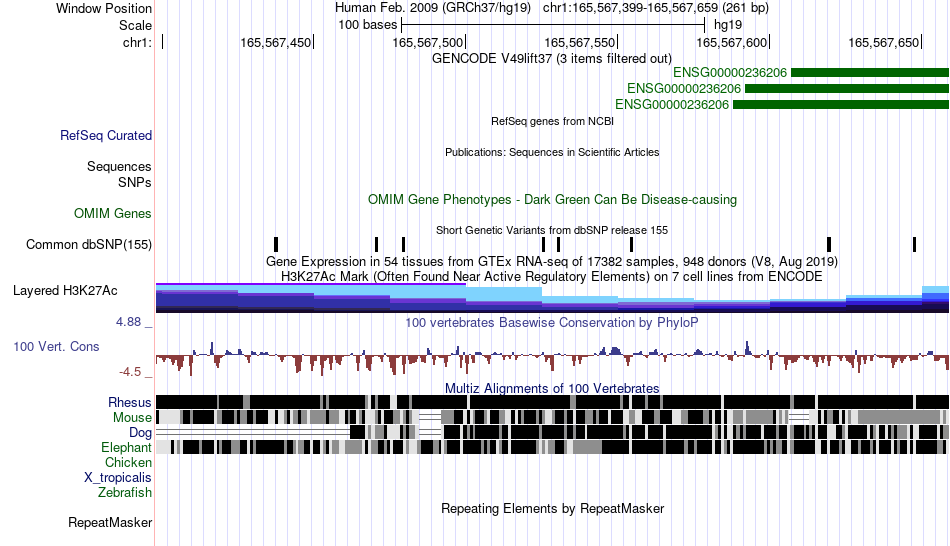Open the OMIM Genes track label
This screenshot has width=950, height=546.
[112, 213]
